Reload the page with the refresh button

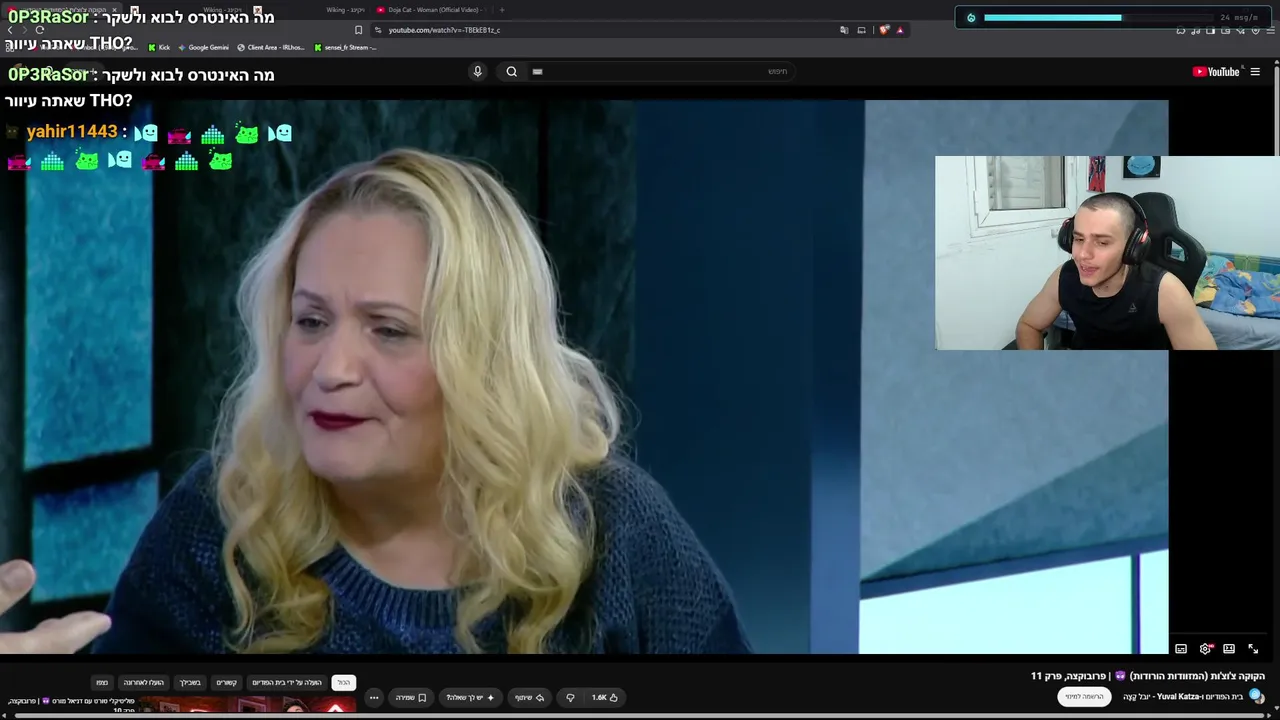point(40,30)
